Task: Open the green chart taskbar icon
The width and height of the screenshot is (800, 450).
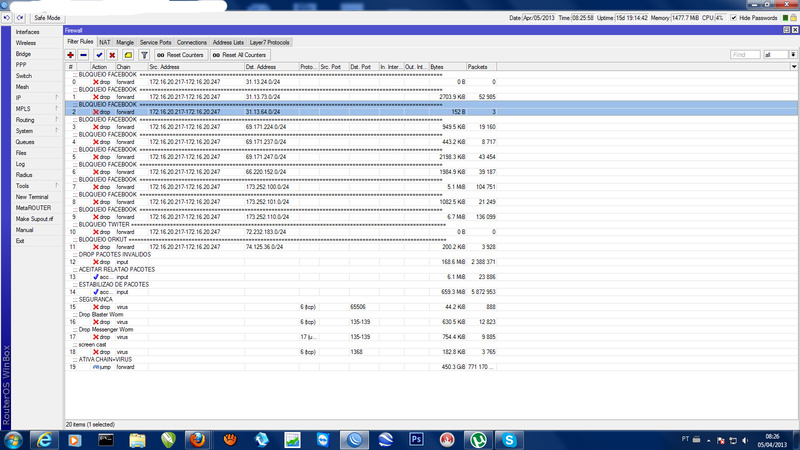Action: coord(292,440)
